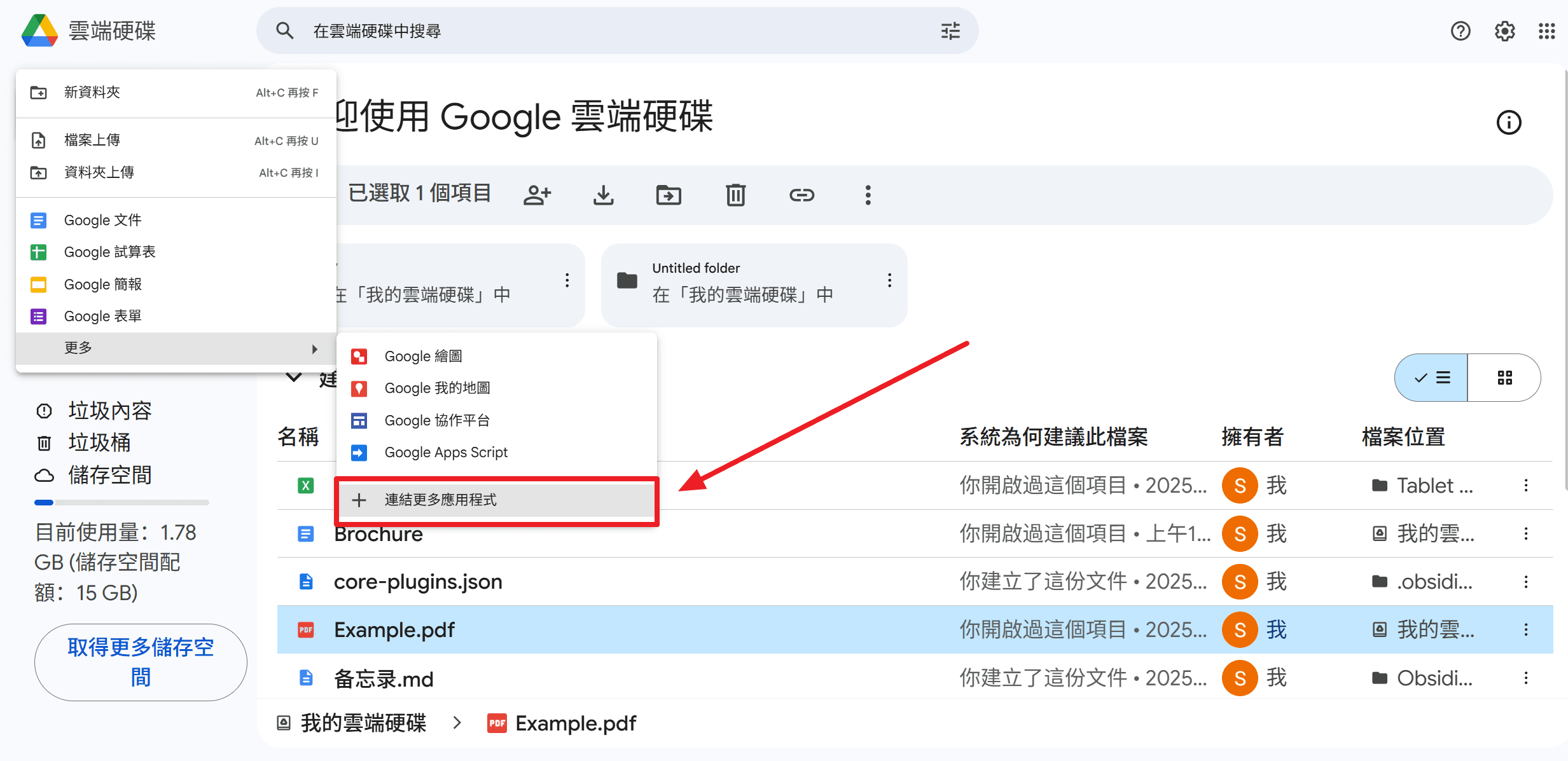The height and width of the screenshot is (761, 1568).
Task: Create a new Google 我的地圖
Action: point(496,388)
